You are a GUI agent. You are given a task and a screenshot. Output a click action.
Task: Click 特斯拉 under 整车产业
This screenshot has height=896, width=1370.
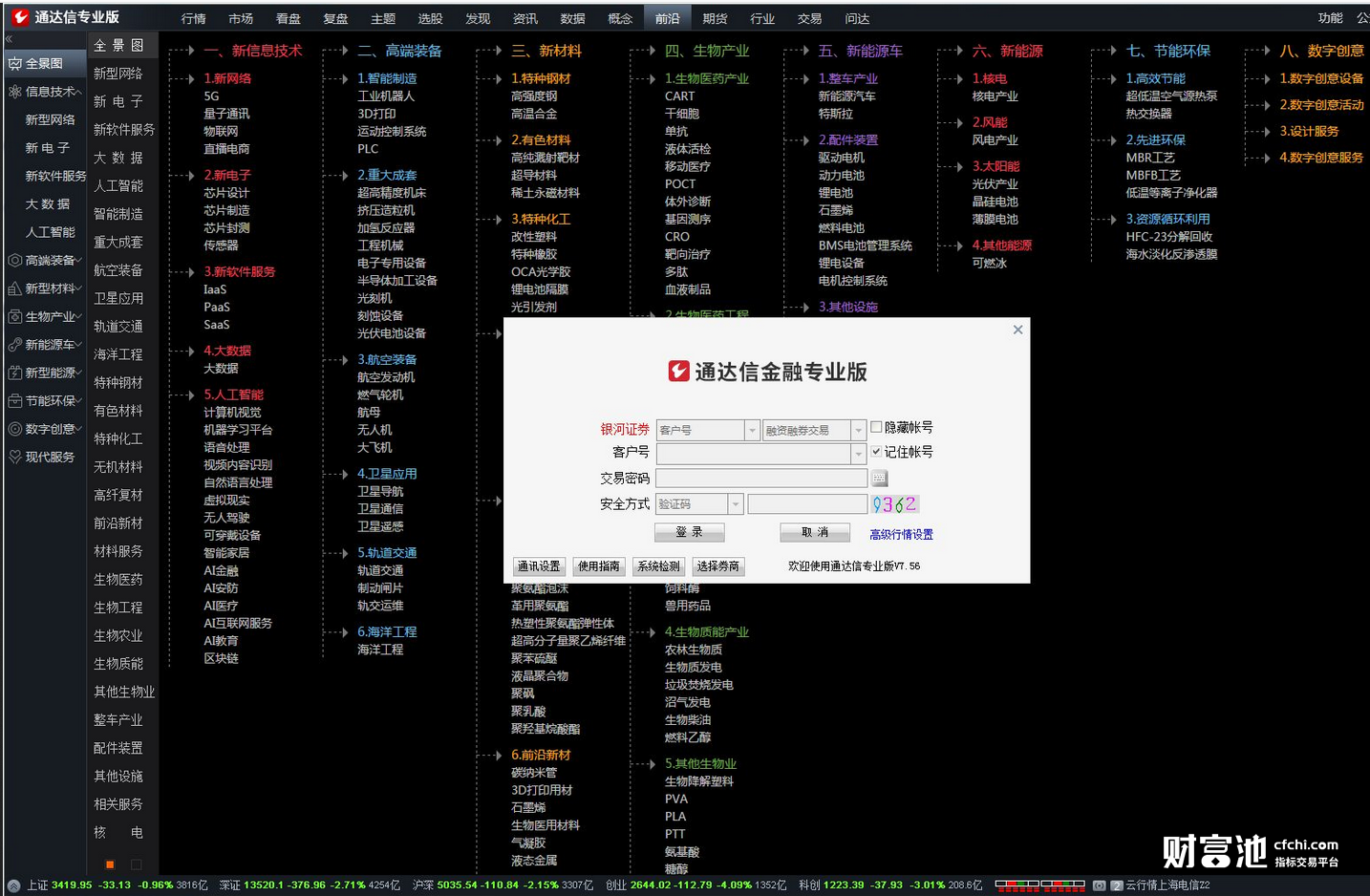(x=836, y=114)
